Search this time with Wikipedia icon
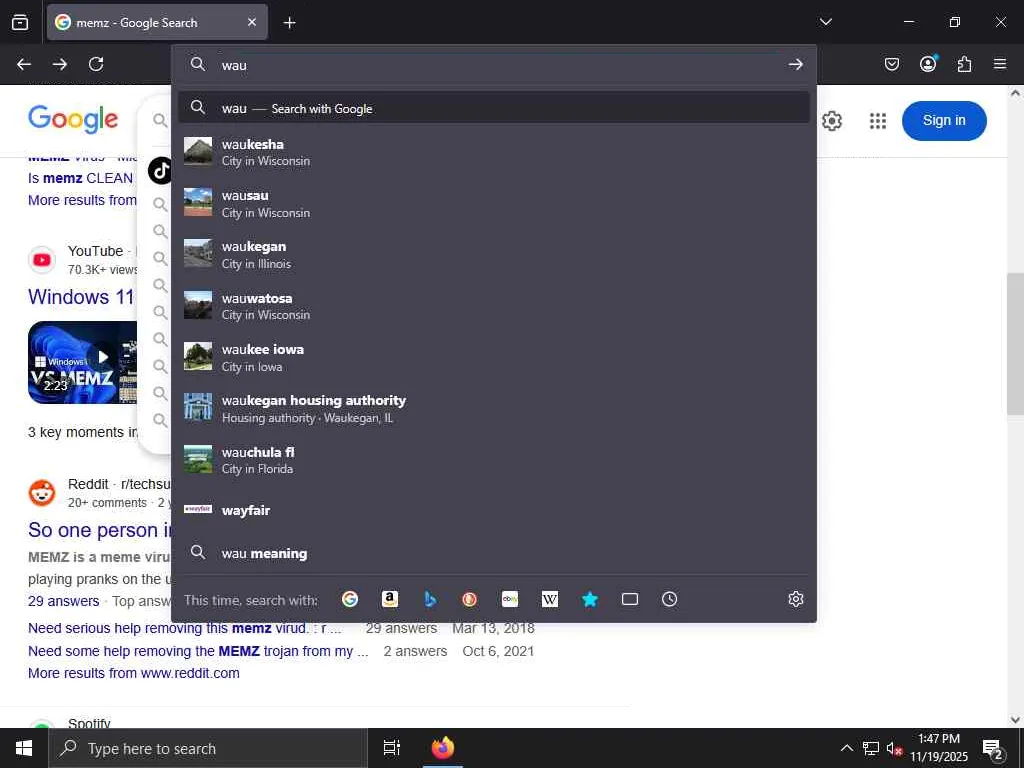The image size is (1024, 768). (x=550, y=599)
